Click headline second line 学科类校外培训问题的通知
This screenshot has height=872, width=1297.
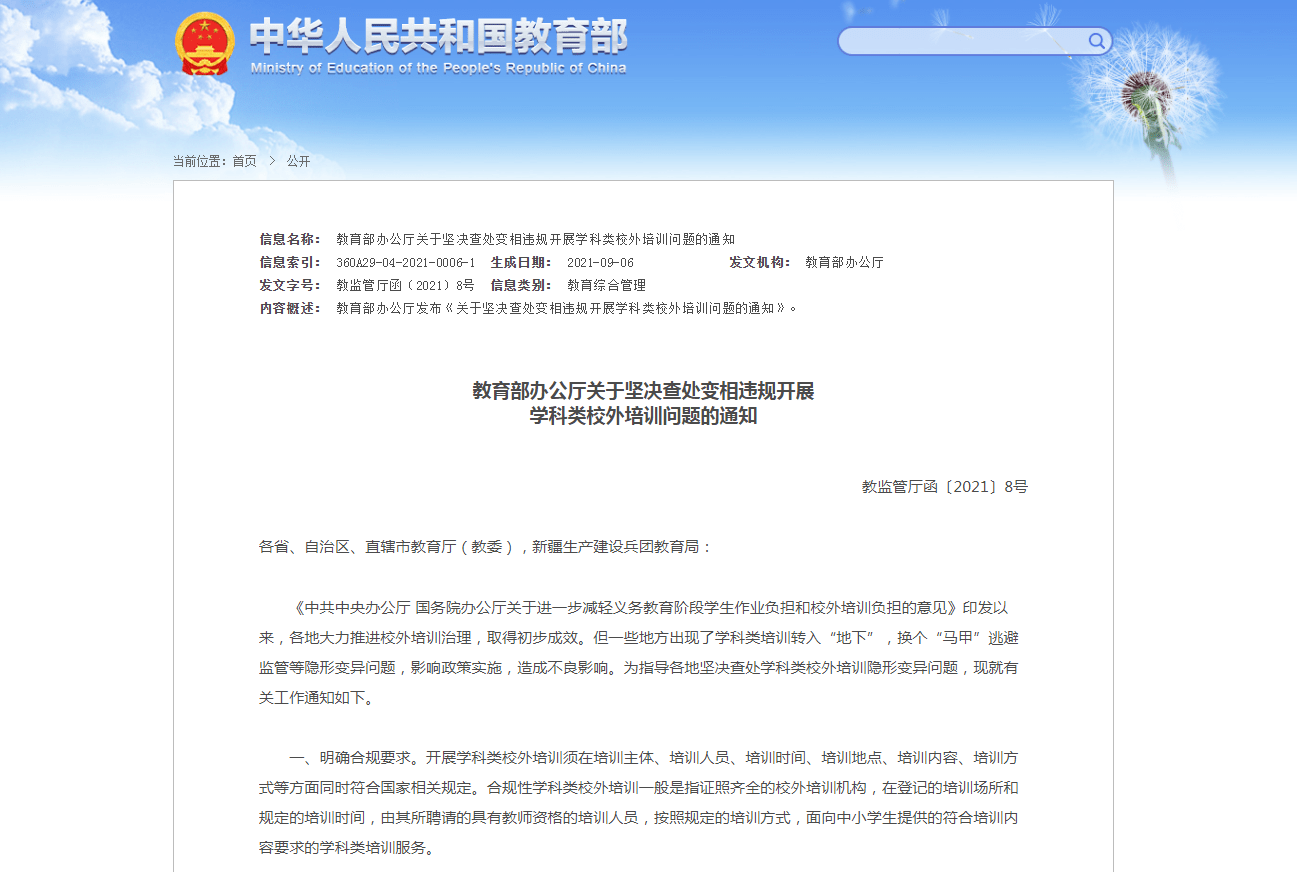click(643, 416)
